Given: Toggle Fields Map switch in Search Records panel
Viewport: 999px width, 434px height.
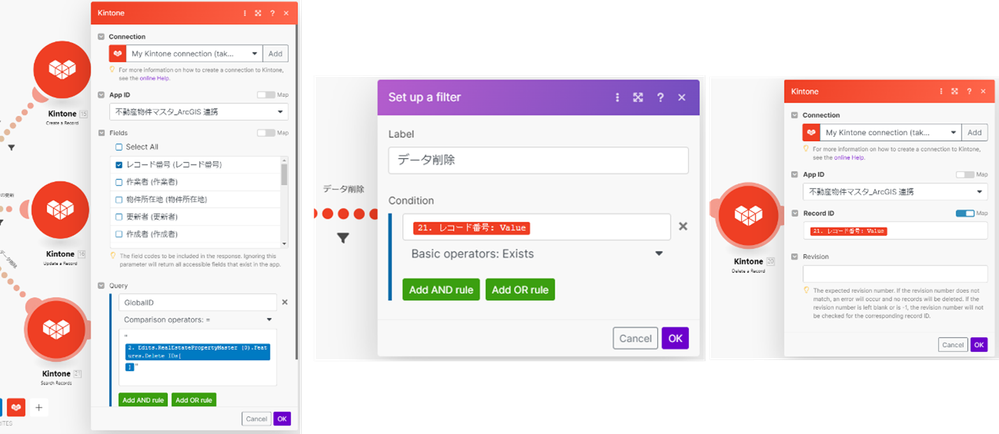Looking at the screenshot, I should click(x=266, y=133).
